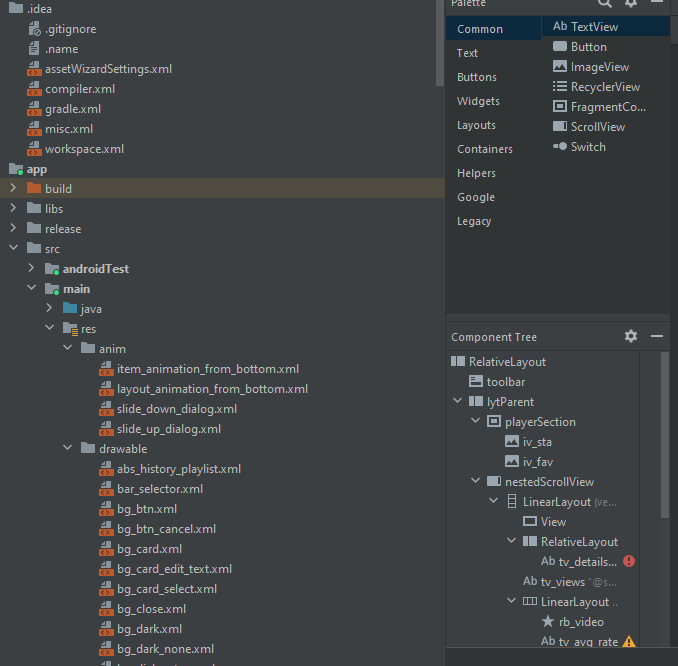The image size is (678, 666).
Task: Select rb_video star item in tree
Action: click(x=572, y=622)
